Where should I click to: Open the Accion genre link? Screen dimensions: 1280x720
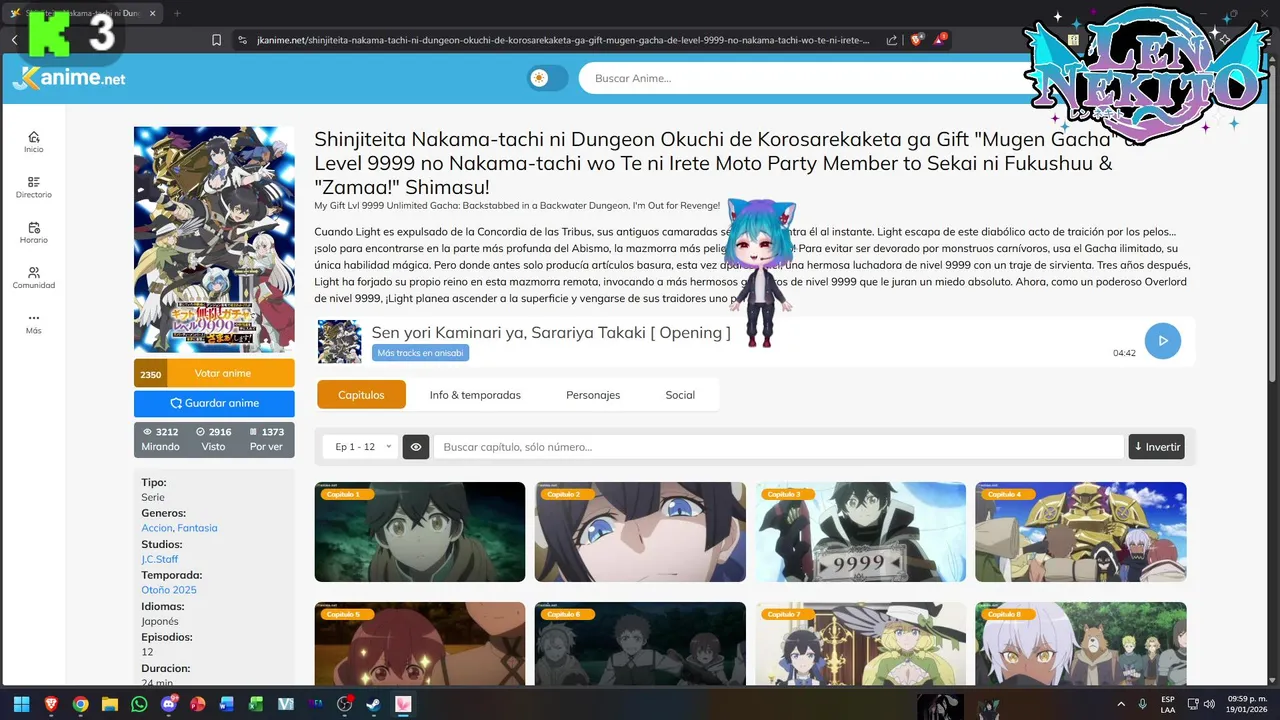pyautogui.click(x=157, y=528)
